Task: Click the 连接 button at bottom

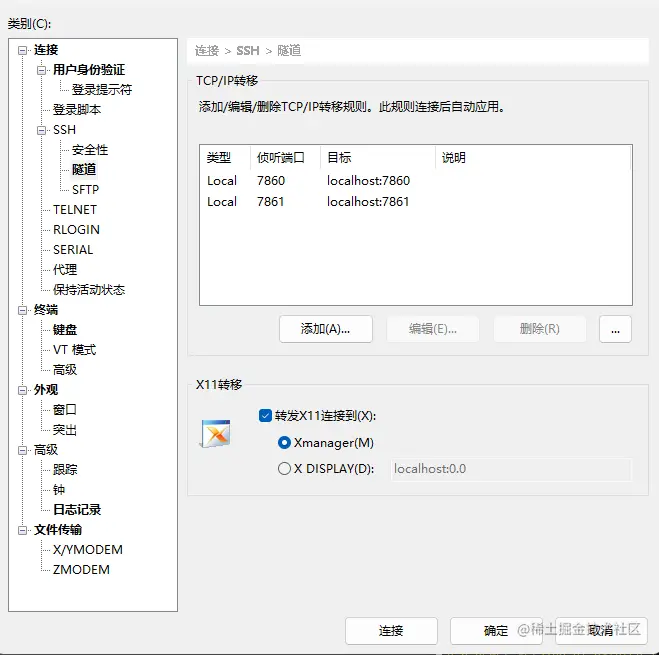Action: pos(391,631)
